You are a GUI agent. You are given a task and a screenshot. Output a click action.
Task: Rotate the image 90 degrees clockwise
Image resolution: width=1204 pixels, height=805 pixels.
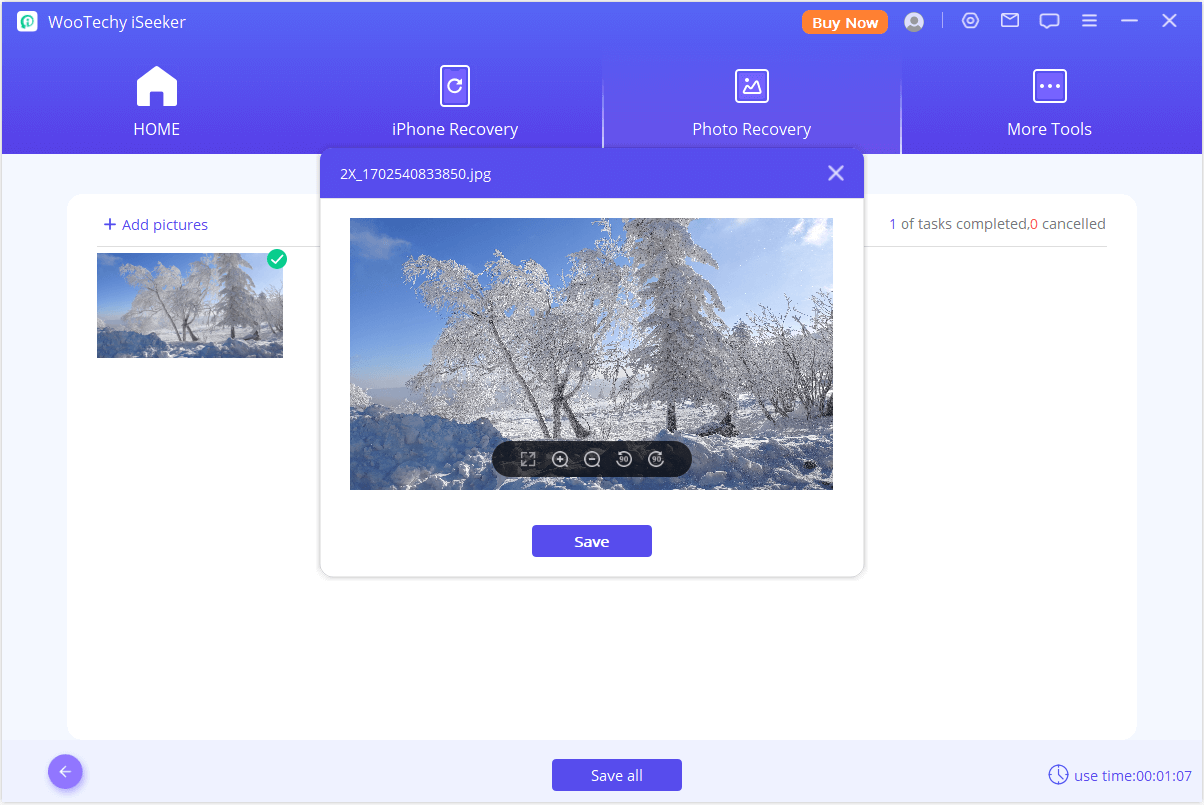(656, 459)
